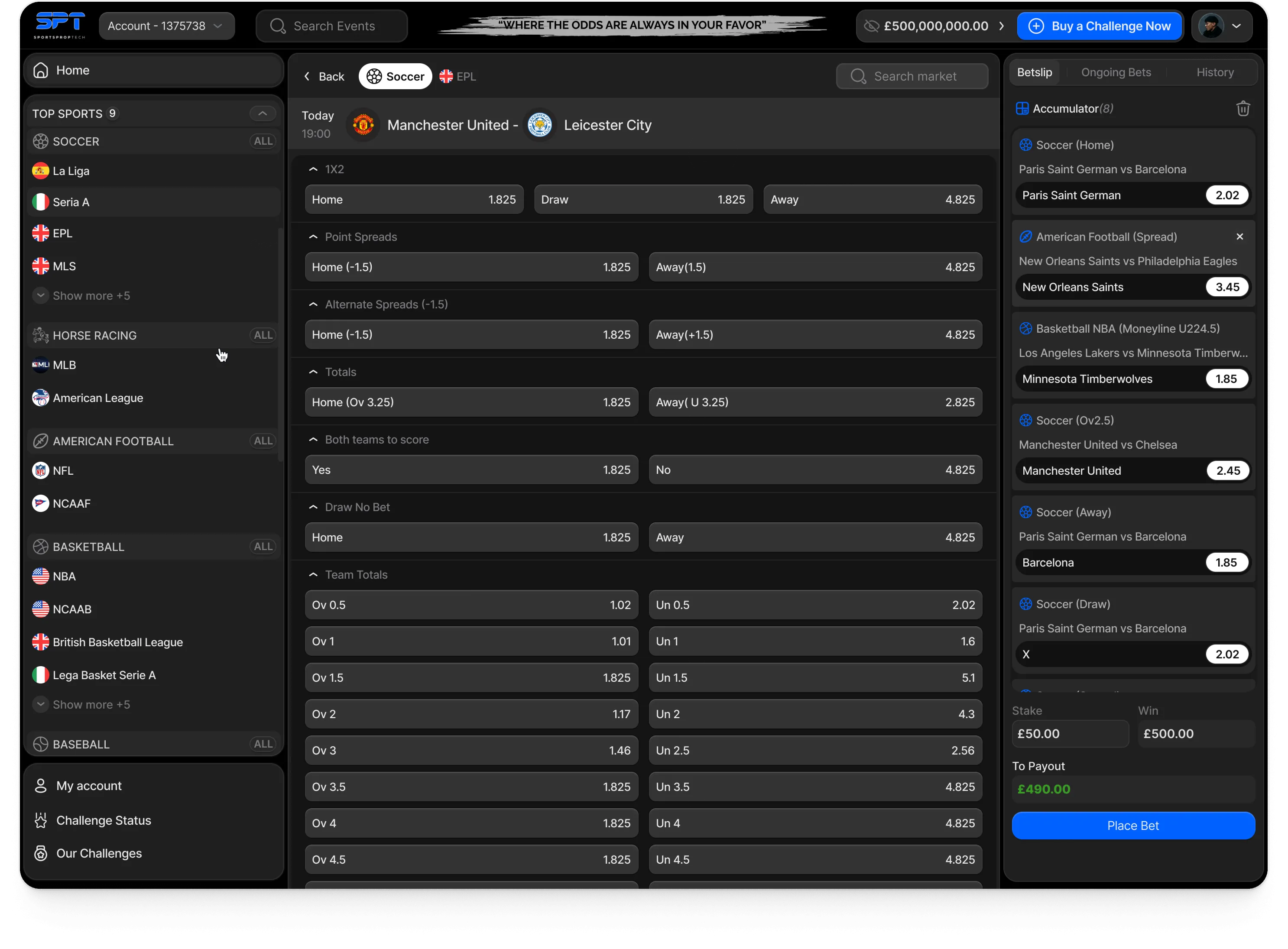Collapse the 1X2 market section

(313, 169)
